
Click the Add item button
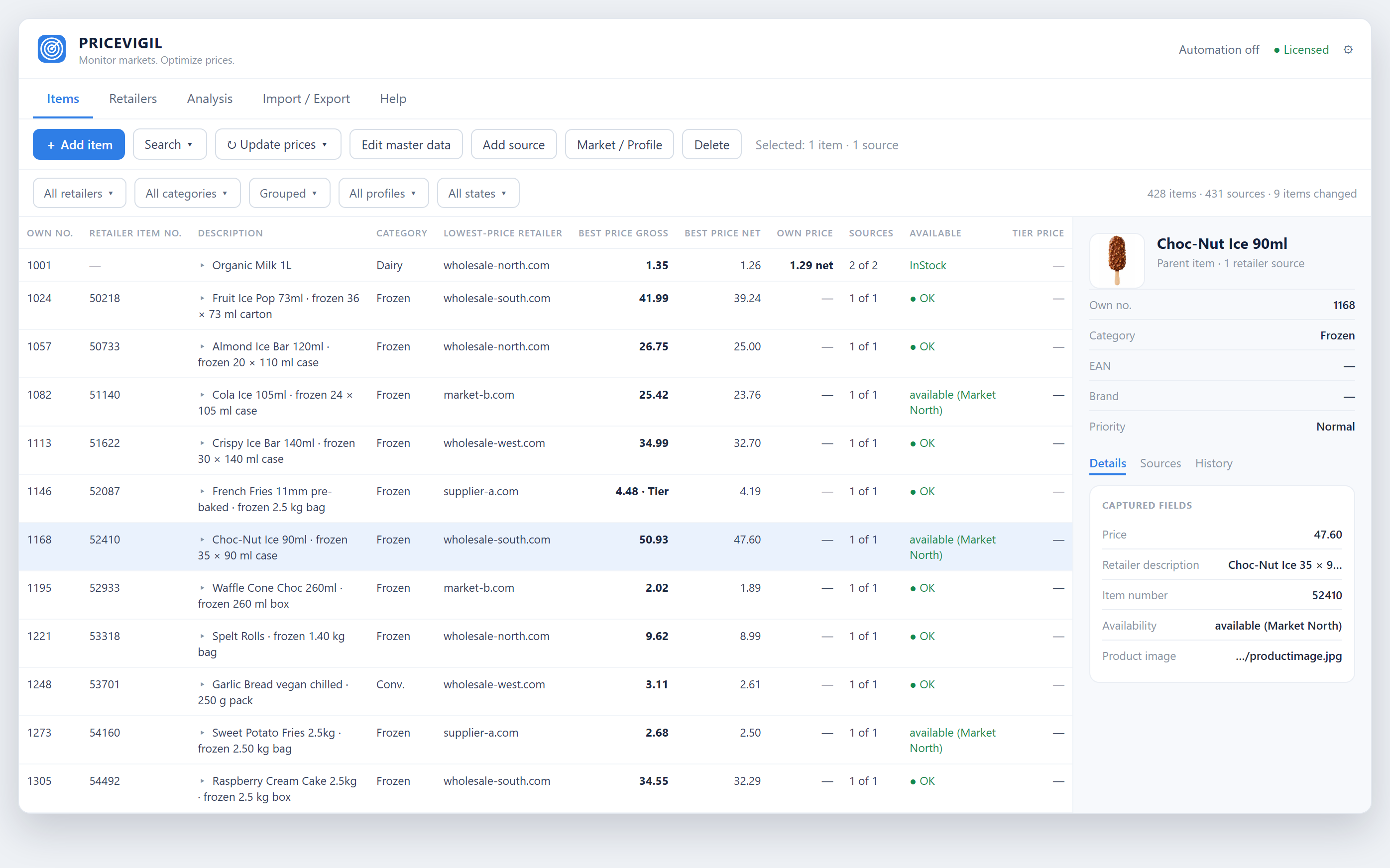pos(79,145)
